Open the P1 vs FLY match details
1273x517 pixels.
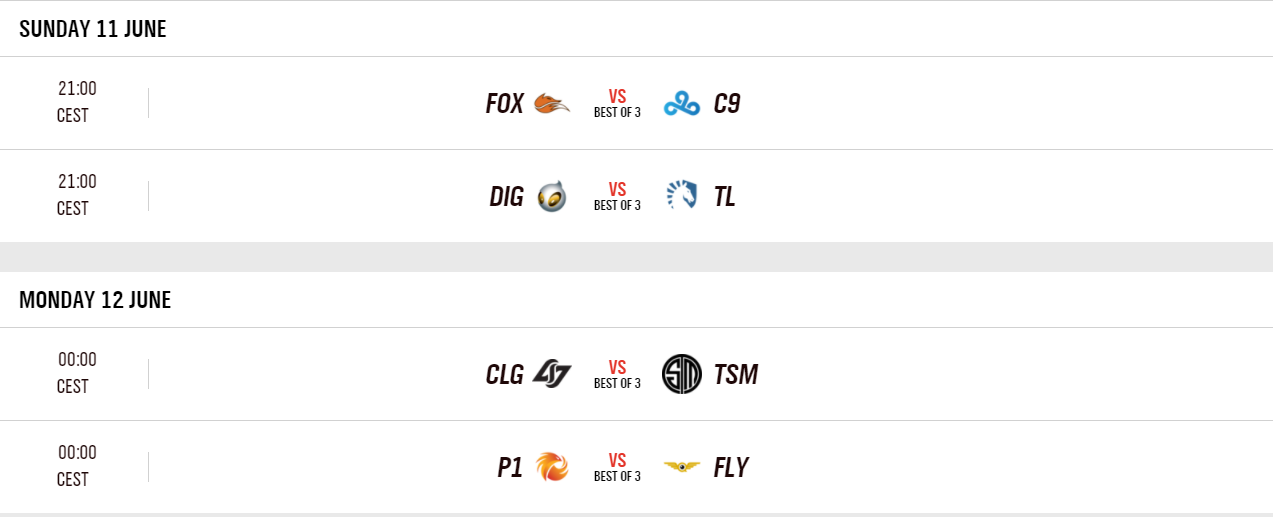[x=617, y=467]
